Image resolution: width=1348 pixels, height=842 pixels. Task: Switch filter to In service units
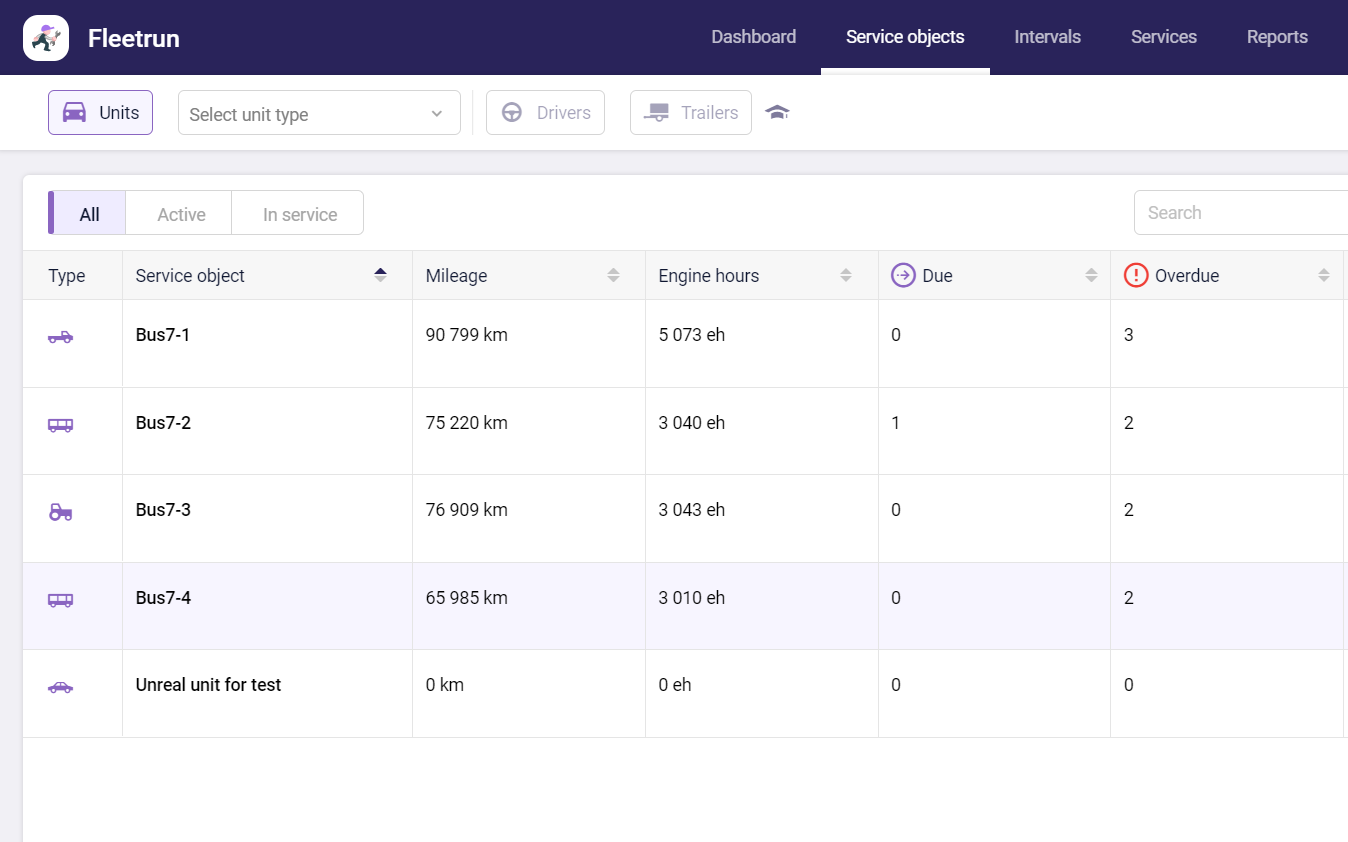(299, 214)
